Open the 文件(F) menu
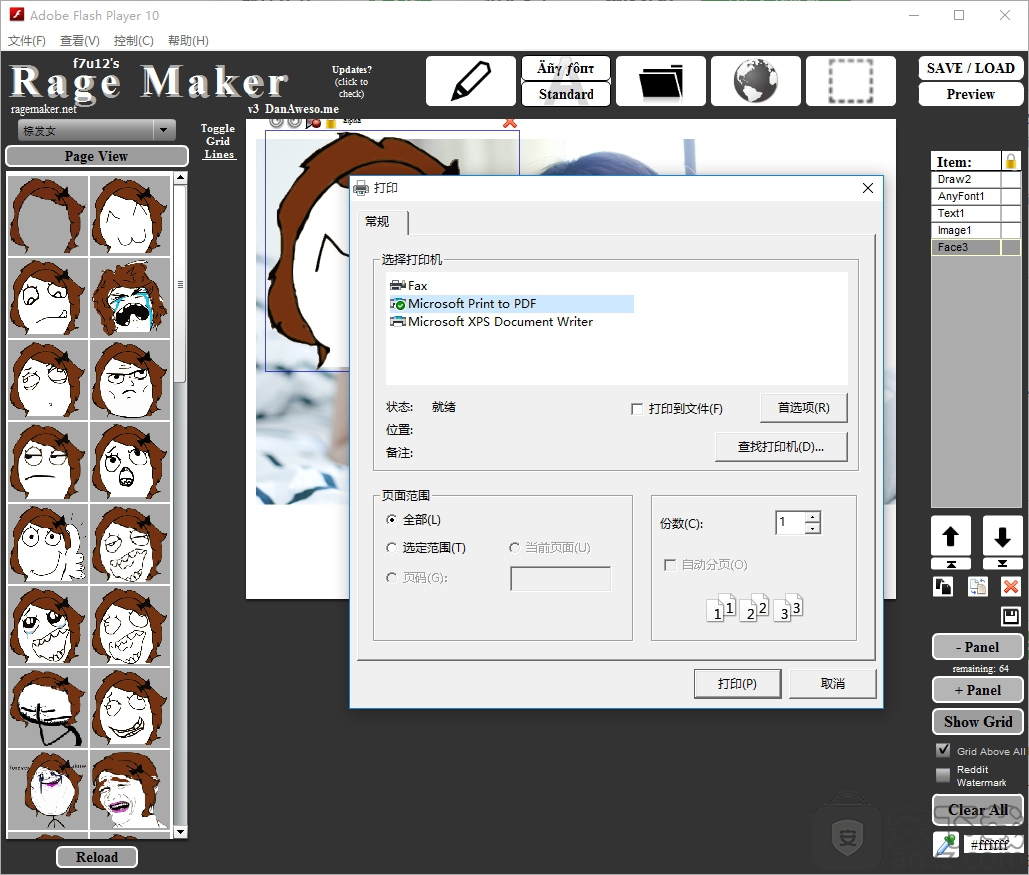The height and width of the screenshot is (875, 1029). tap(27, 41)
